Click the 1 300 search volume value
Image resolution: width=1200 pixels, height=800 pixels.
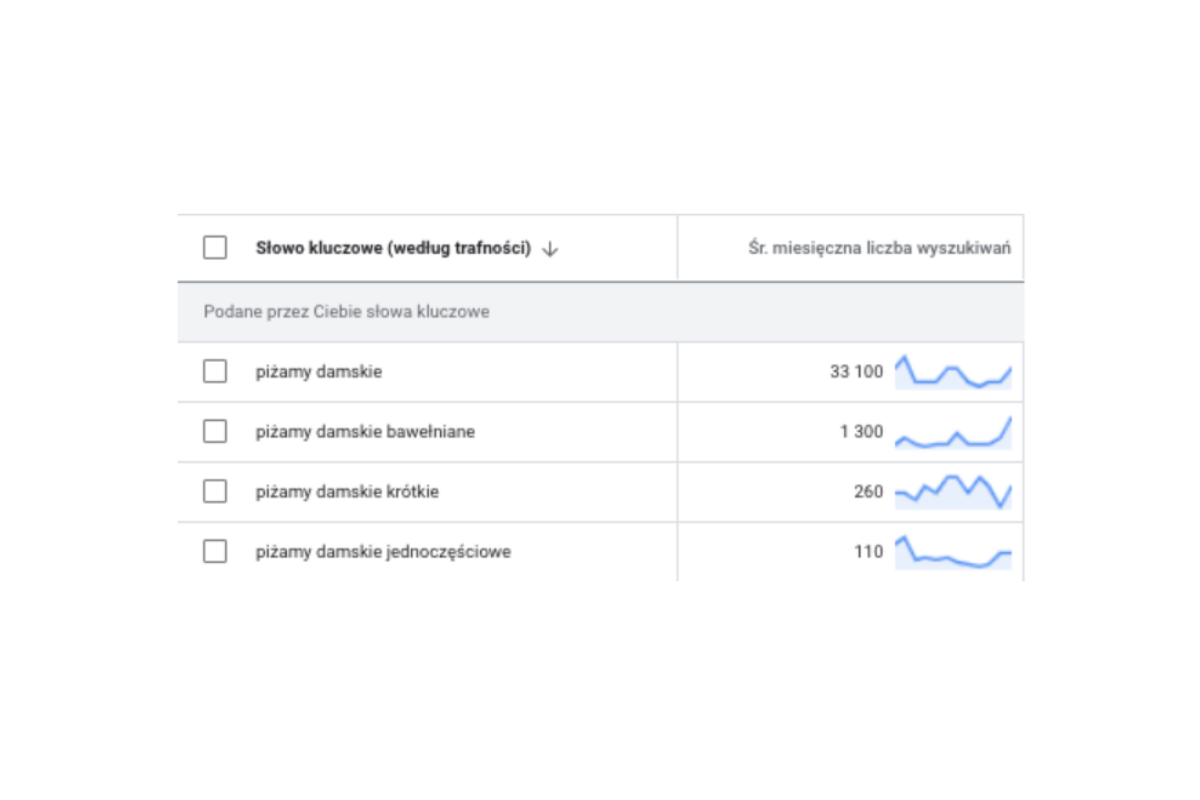(x=861, y=432)
